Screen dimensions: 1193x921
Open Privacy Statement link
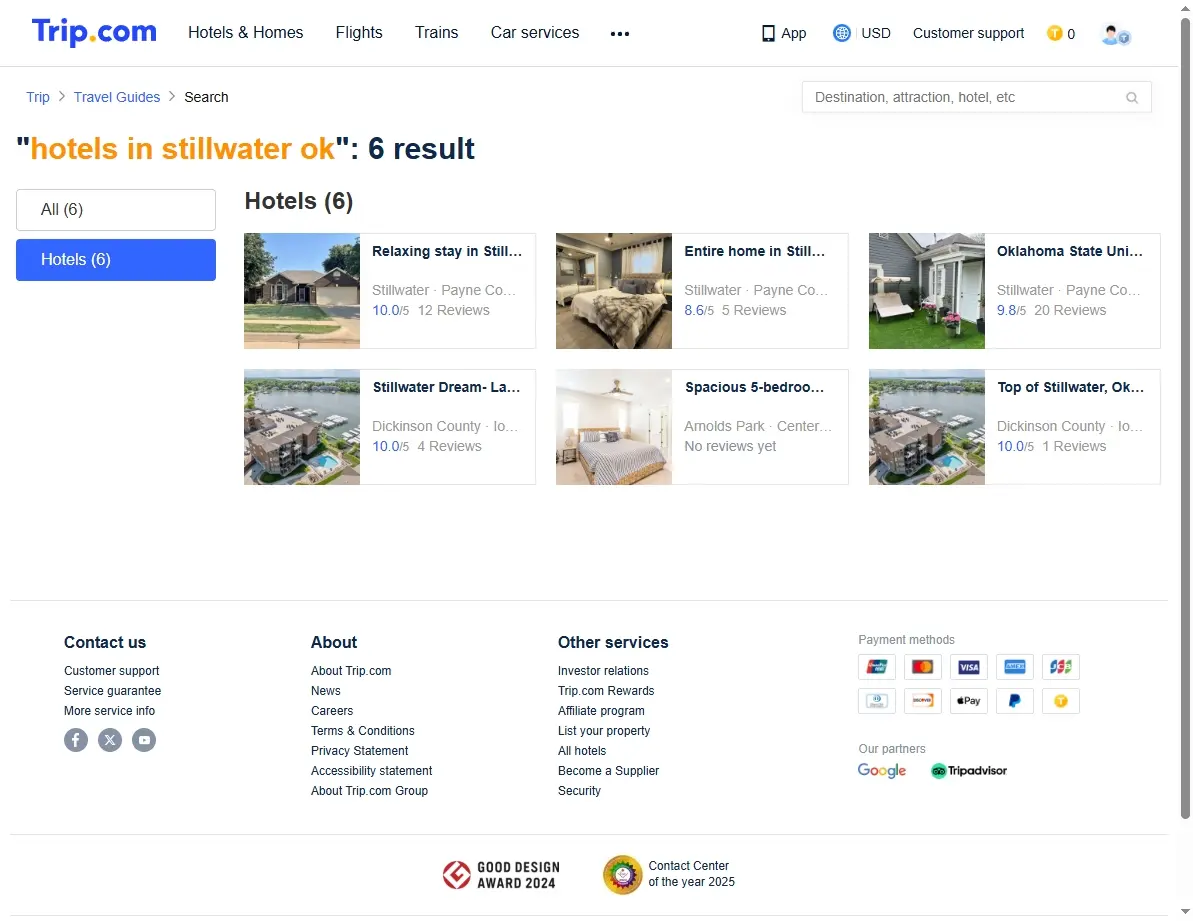tap(359, 751)
